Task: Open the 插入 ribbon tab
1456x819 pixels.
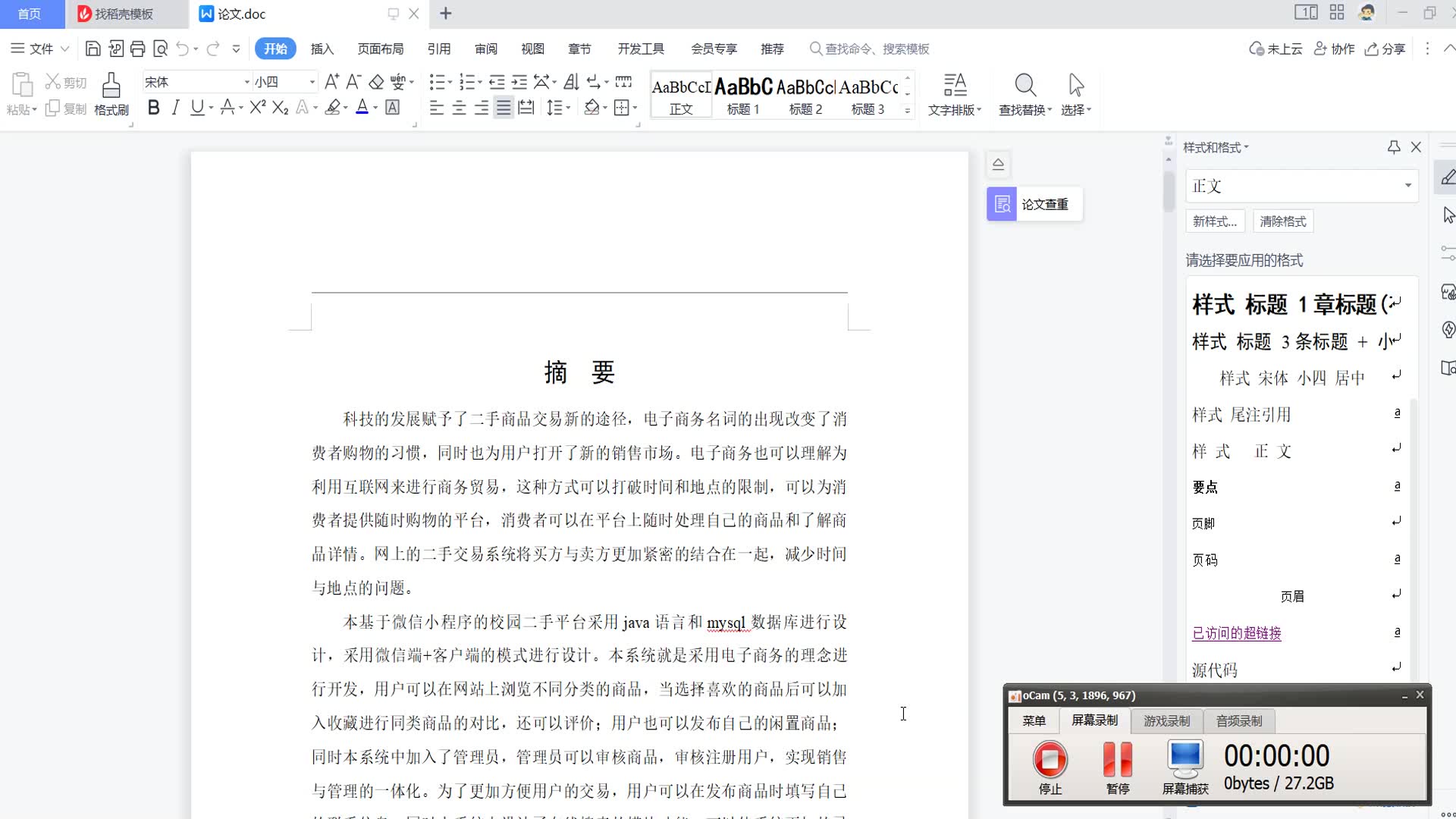Action: [x=322, y=49]
